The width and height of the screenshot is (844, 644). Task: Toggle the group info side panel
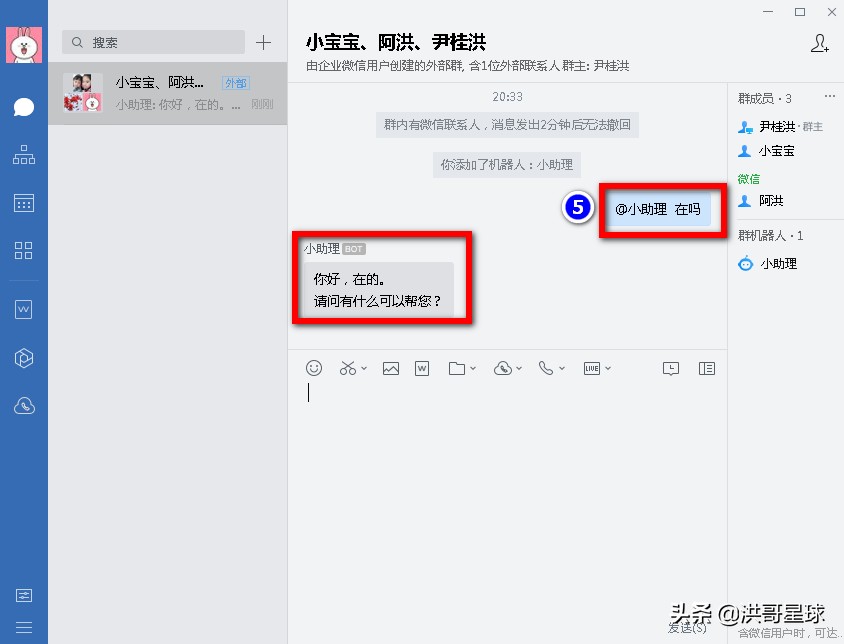pyautogui.click(x=706, y=368)
